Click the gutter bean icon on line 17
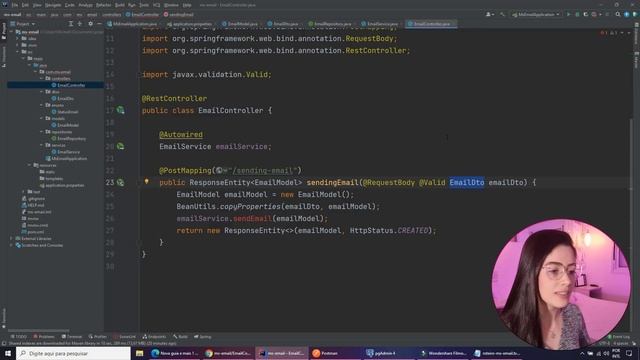The height and width of the screenshot is (360, 640). [x=120, y=110]
